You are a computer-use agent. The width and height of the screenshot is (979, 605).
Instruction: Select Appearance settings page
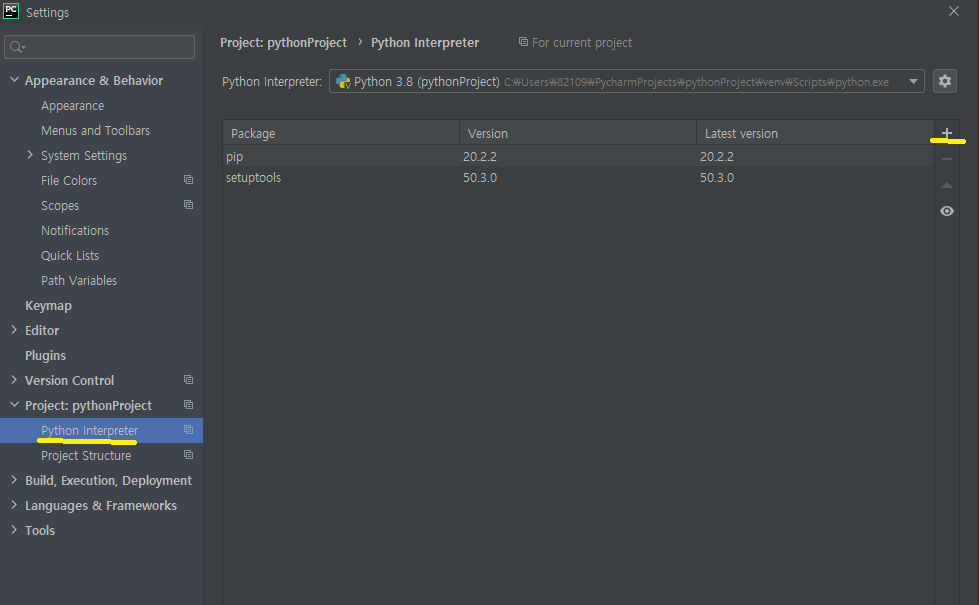pyautogui.click(x=72, y=106)
